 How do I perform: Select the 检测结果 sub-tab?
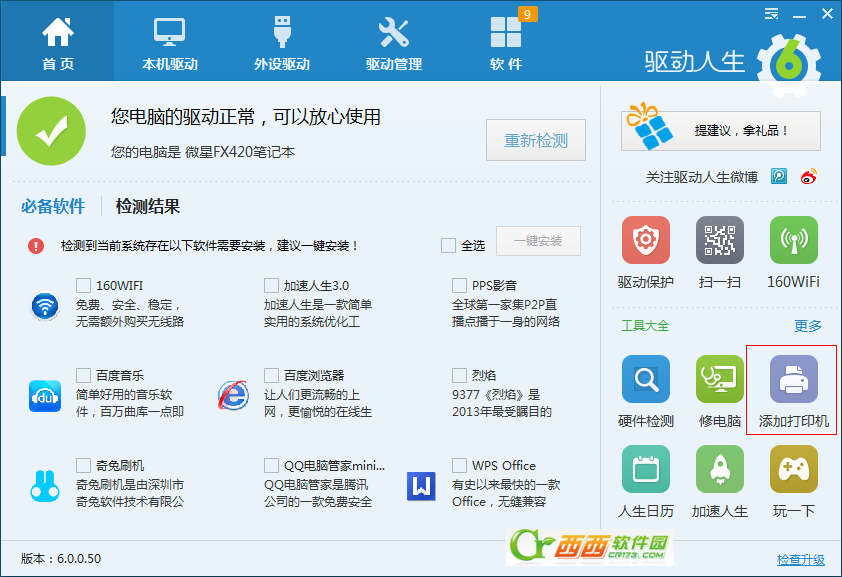point(148,206)
